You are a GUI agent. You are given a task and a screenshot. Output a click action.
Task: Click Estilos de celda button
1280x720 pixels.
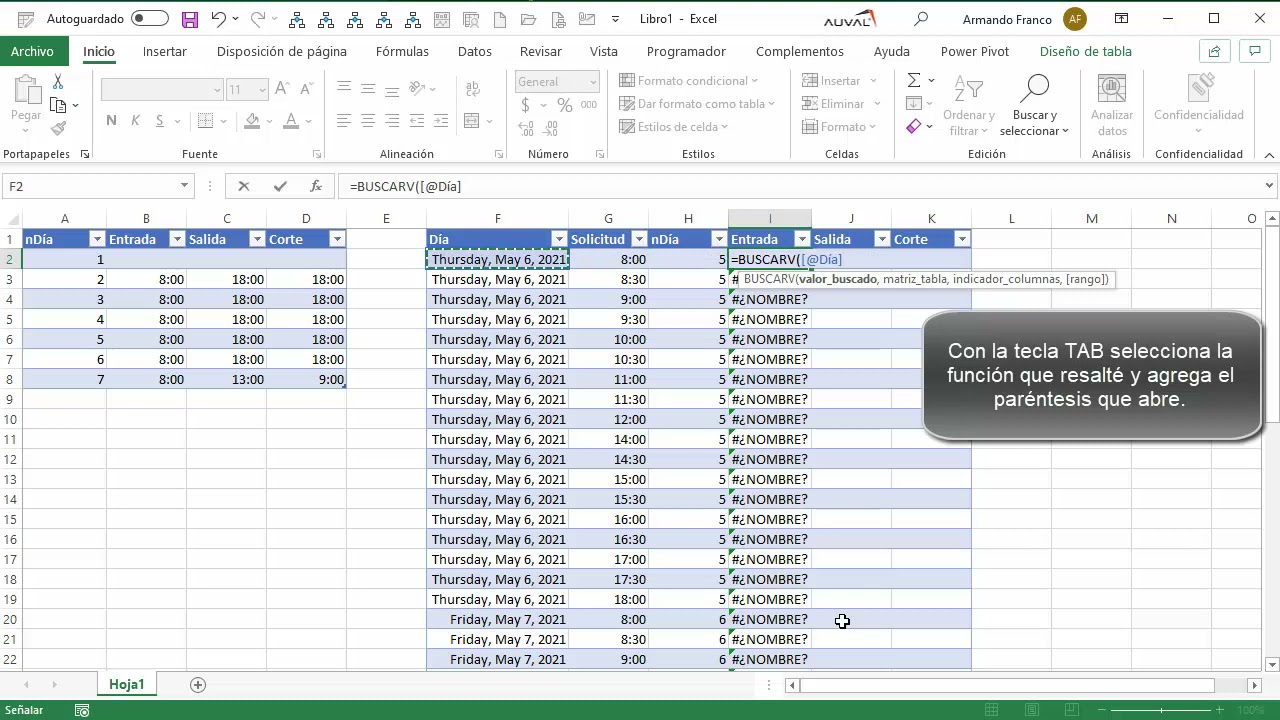pyautogui.click(x=675, y=127)
